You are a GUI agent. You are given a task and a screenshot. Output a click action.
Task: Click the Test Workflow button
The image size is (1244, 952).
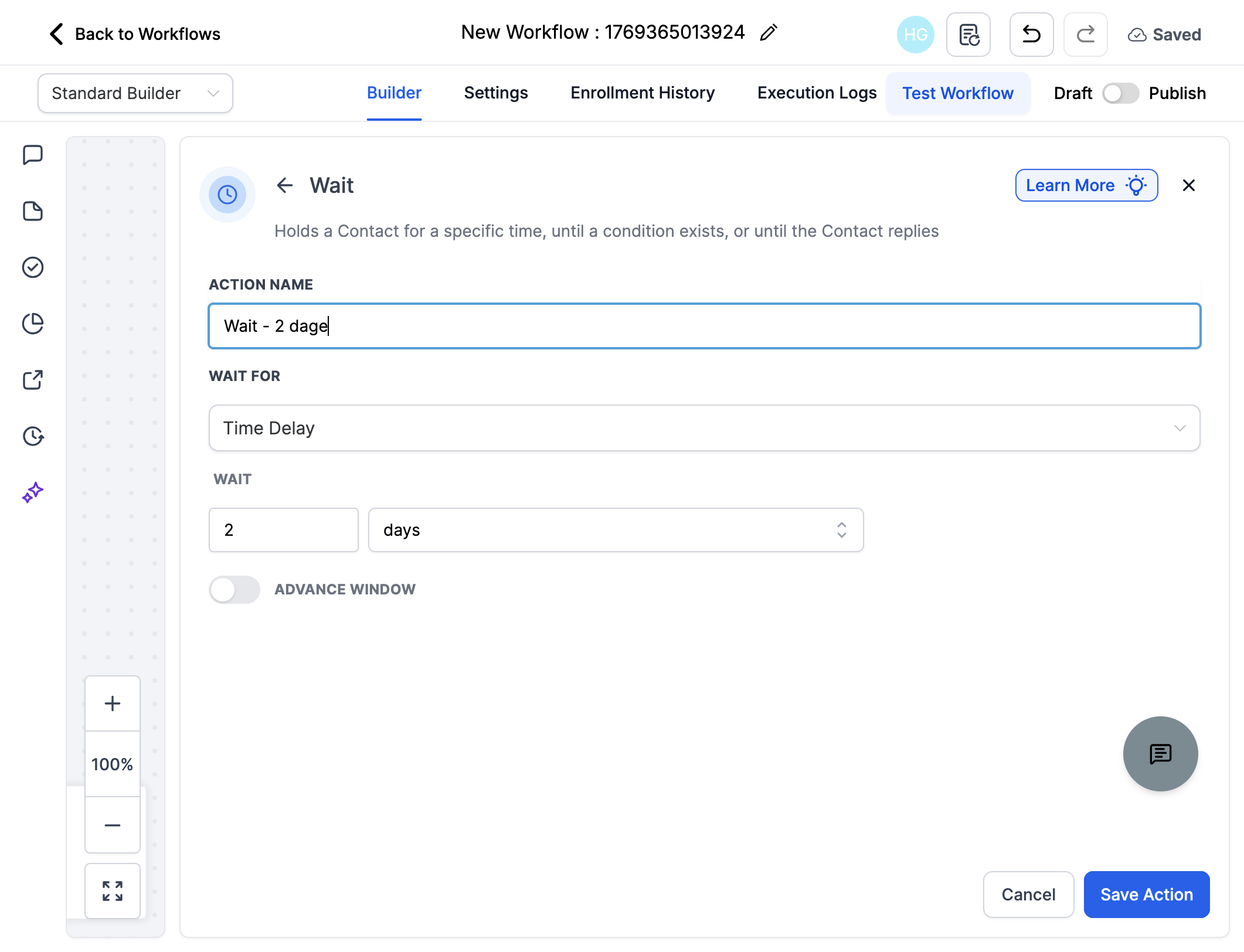pyautogui.click(x=957, y=93)
